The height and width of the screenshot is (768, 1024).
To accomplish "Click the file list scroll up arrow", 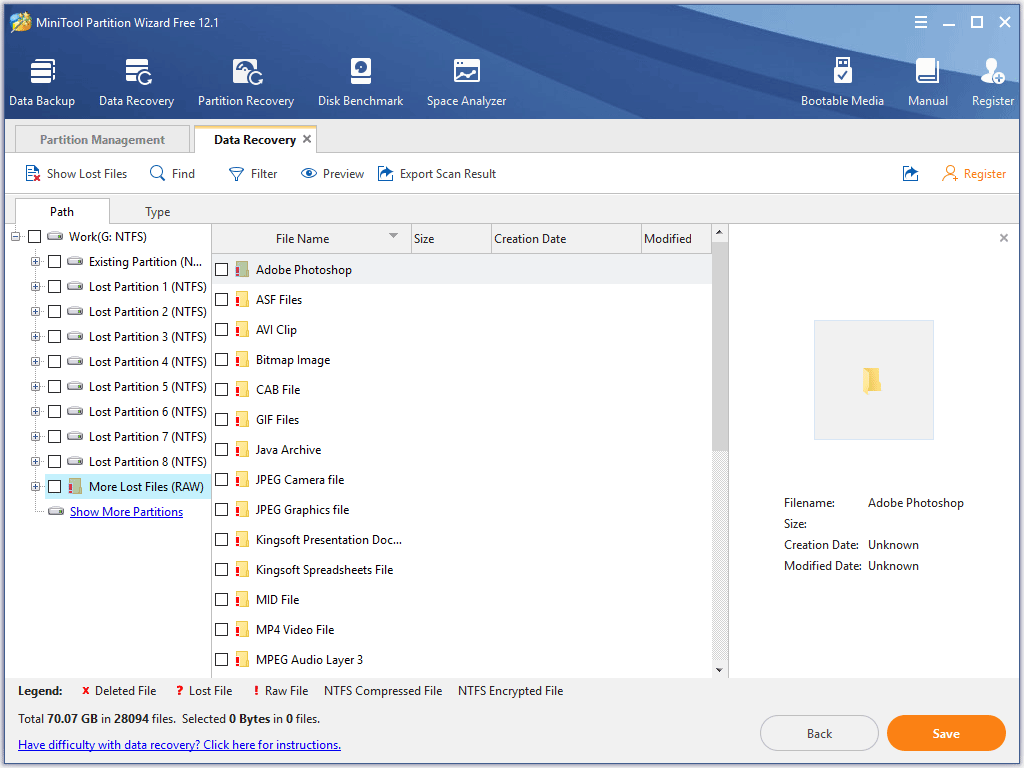I will (x=719, y=232).
